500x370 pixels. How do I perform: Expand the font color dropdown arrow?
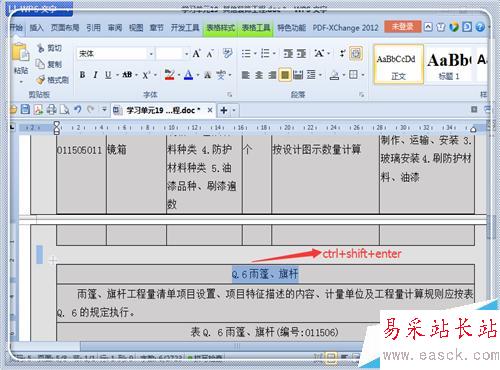click(198, 75)
